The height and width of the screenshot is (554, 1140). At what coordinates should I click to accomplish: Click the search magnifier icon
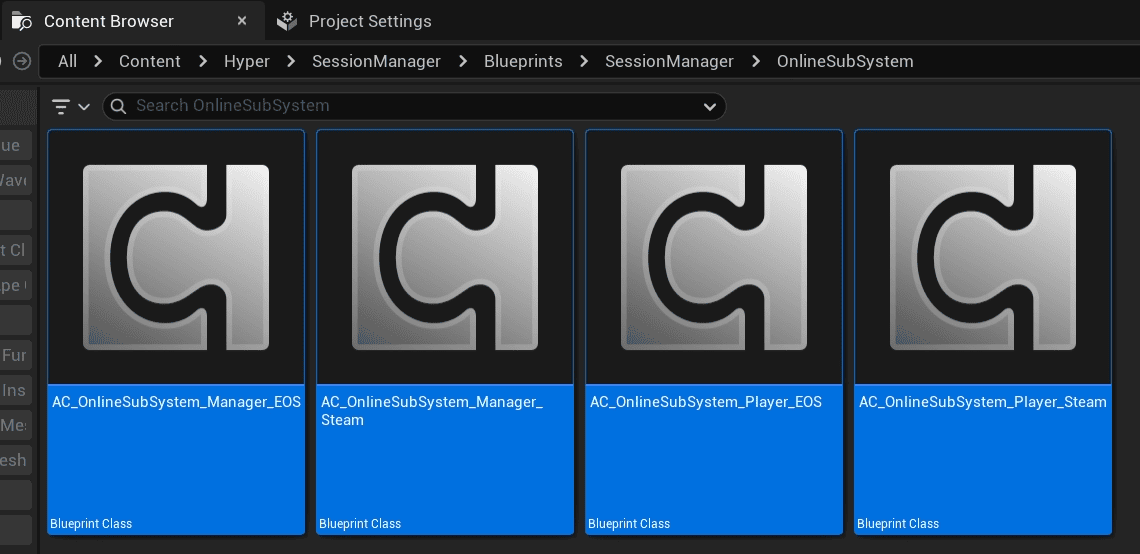tap(119, 106)
